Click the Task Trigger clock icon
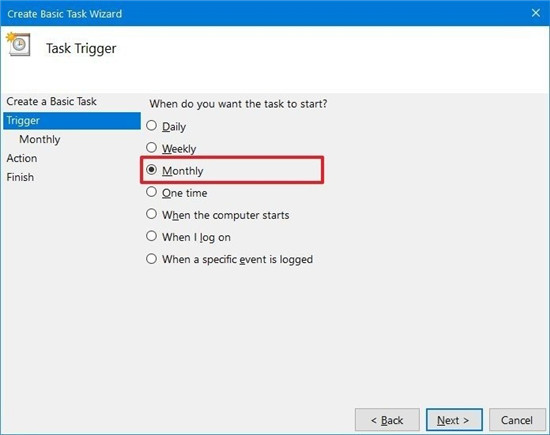Viewport: 550px width, 435px height. (x=18, y=44)
